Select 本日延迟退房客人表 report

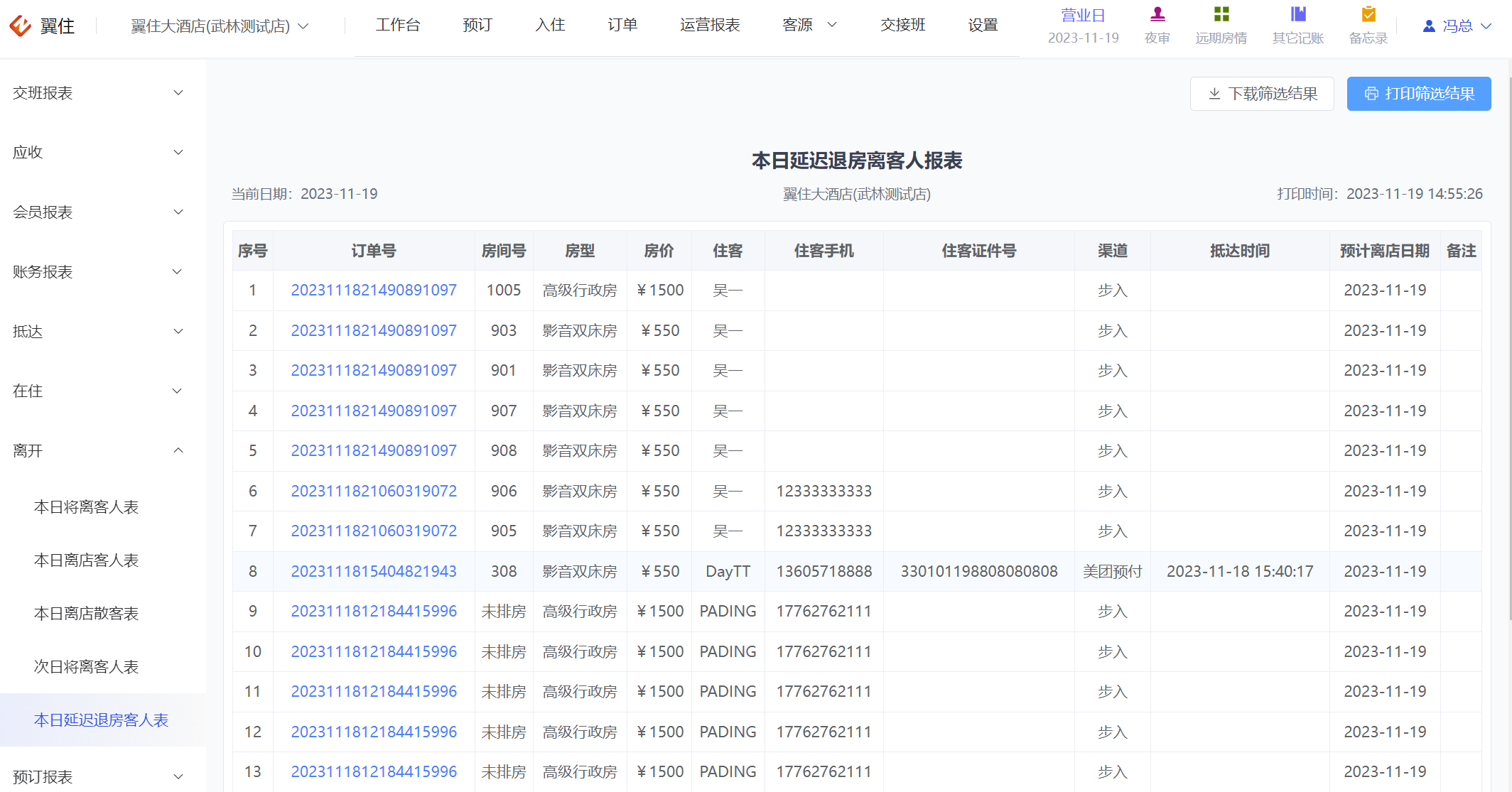tap(102, 720)
